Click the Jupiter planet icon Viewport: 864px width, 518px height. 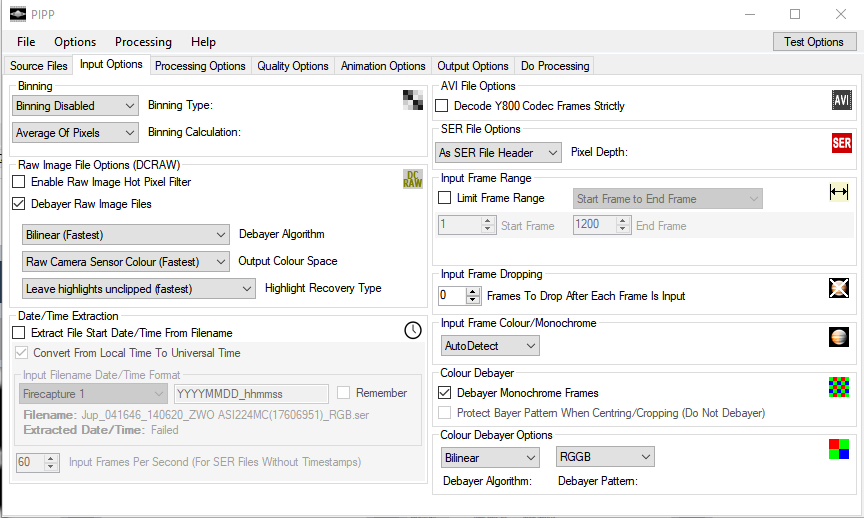click(x=839, y=337)
